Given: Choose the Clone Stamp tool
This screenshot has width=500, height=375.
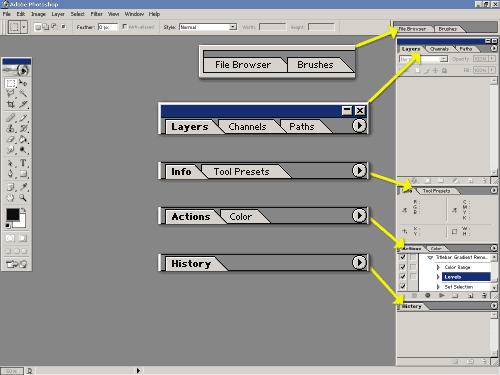Looking at the screenshot, I should point(11,128).
